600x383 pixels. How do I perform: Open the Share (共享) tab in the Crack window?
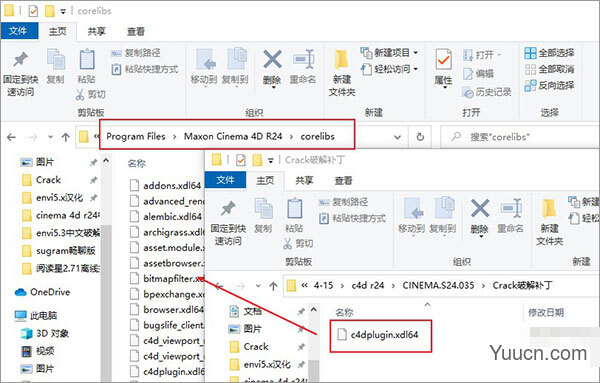tap(305, 180)
